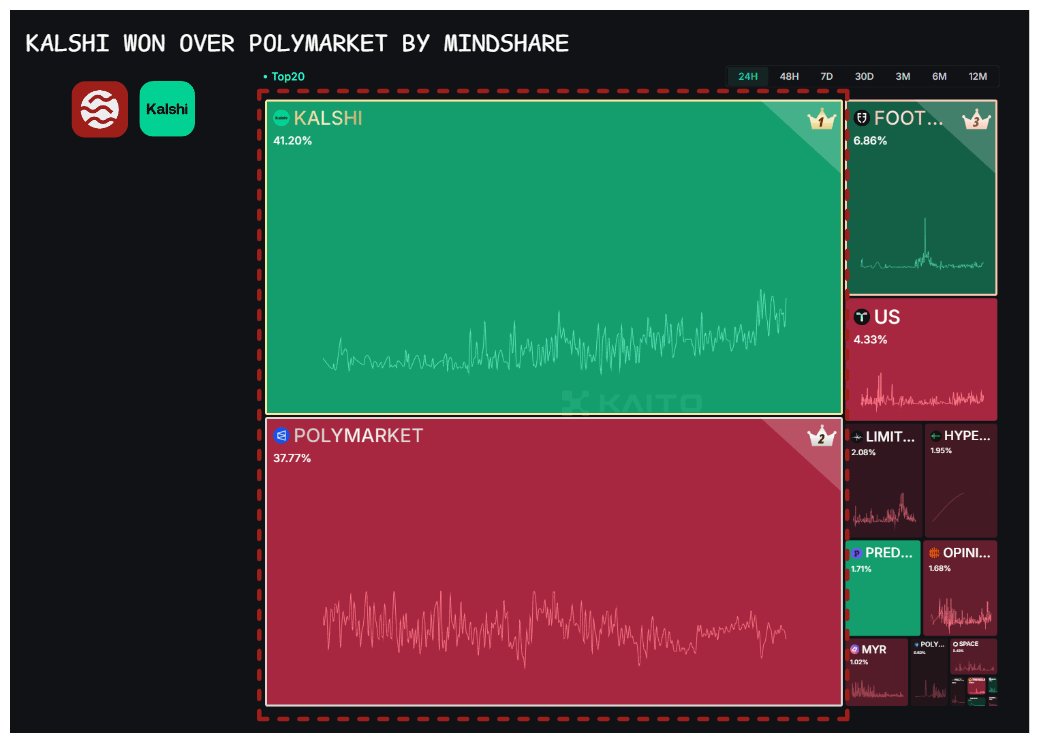Click the 2.08% mindshare value
The width and height of the screenshot is (1039, 743).
[863, 452]
